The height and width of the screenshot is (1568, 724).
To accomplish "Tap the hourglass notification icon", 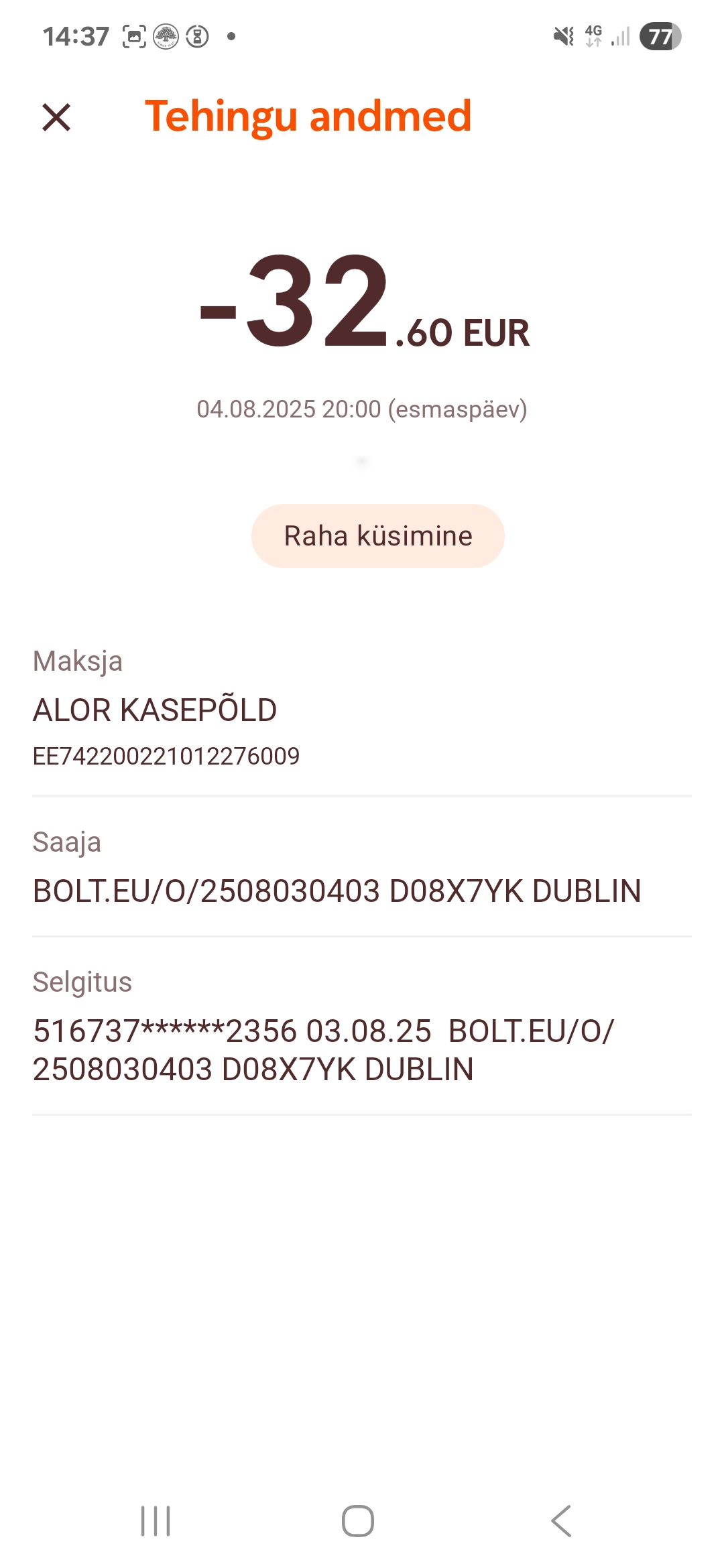I will point(197,36).
